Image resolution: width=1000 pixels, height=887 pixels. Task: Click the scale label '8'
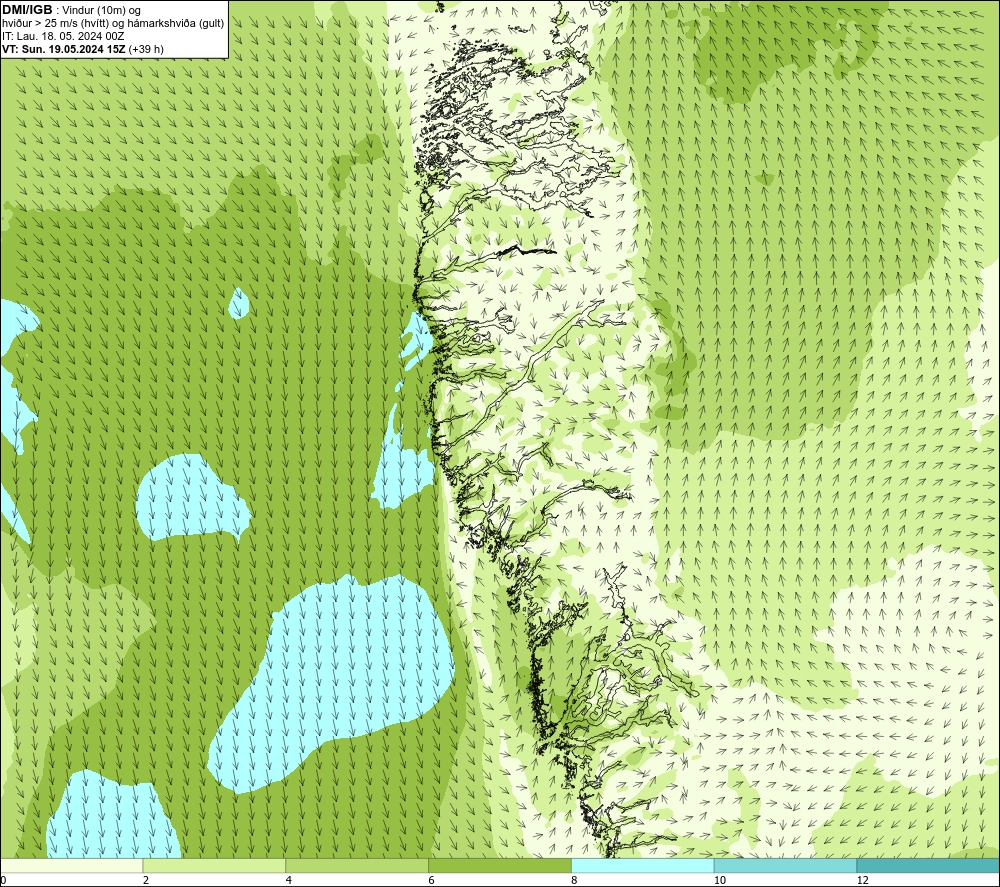click(x=575, y=880)
